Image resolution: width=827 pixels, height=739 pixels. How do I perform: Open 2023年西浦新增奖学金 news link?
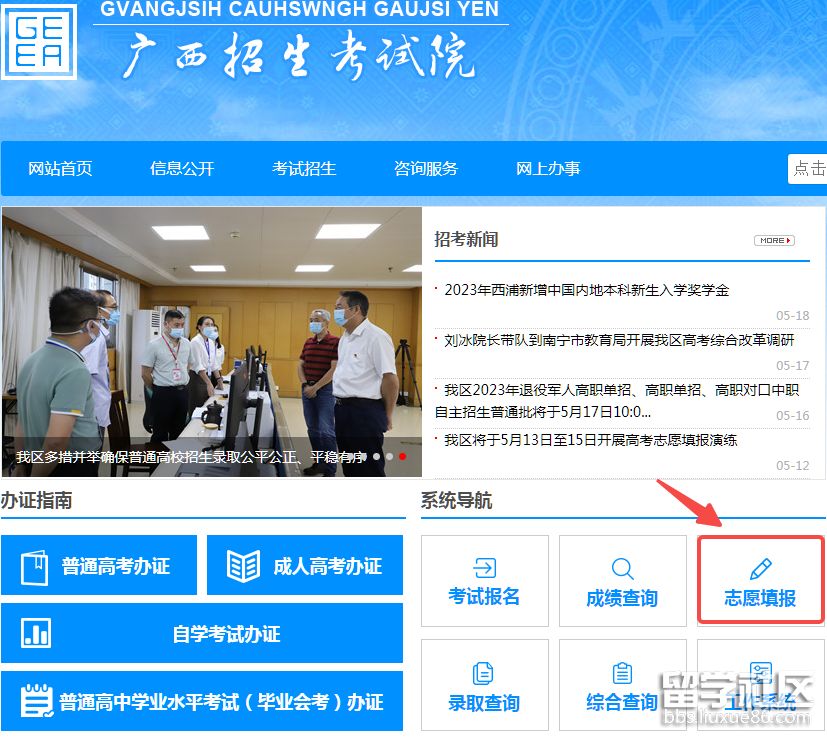[587, 290]
